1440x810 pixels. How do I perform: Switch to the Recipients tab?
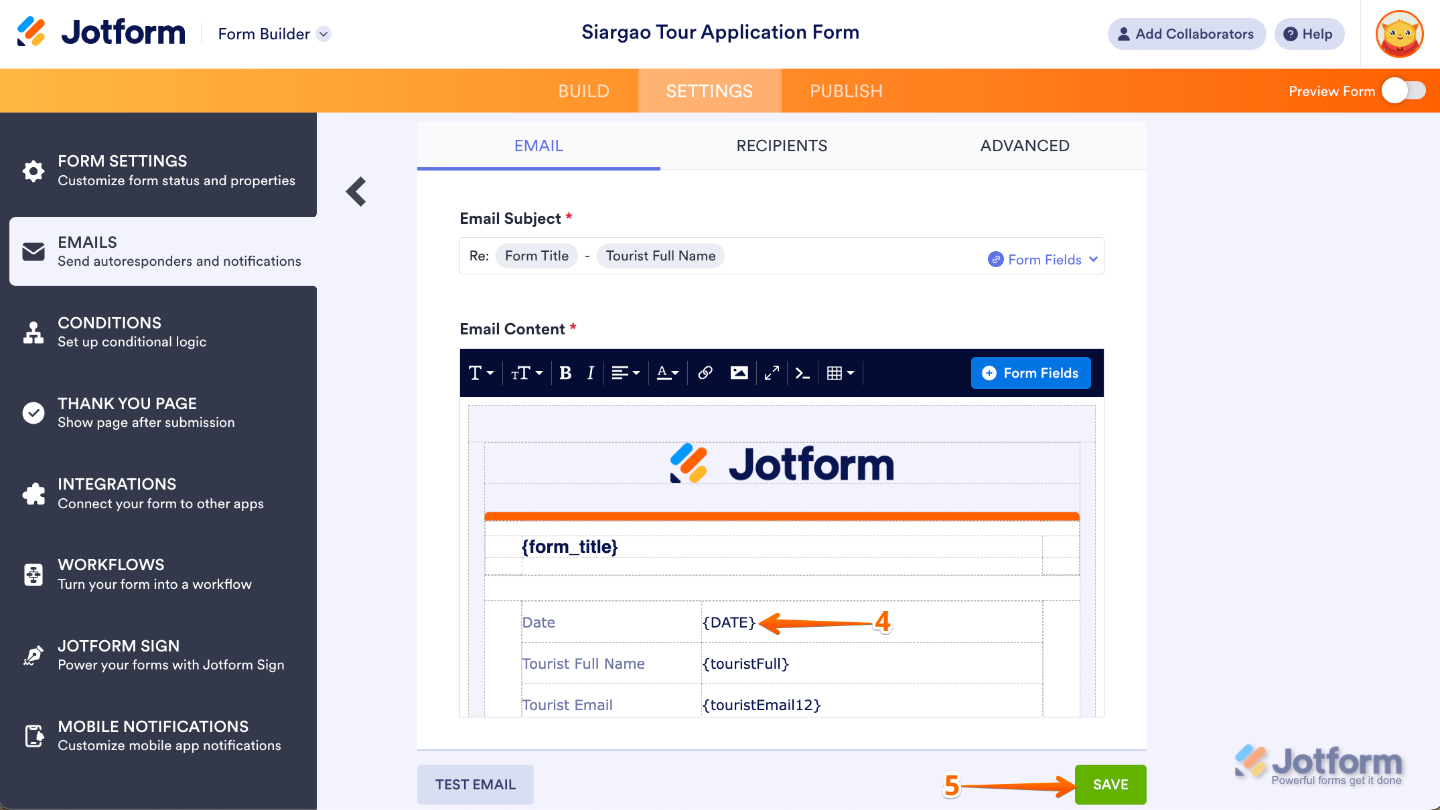click(x=782, y=145)
